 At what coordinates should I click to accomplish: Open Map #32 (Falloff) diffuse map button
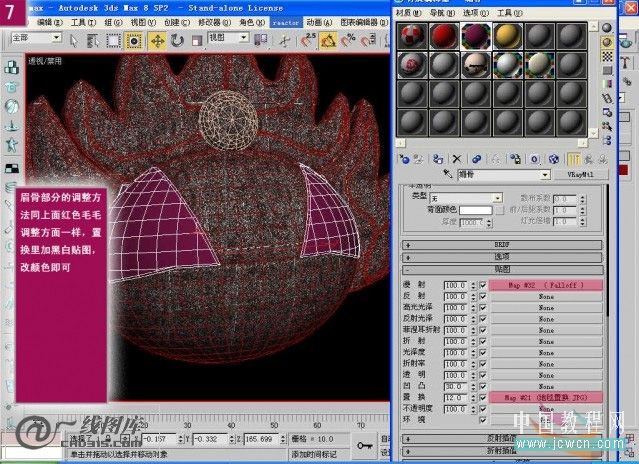tap(546, 285)
